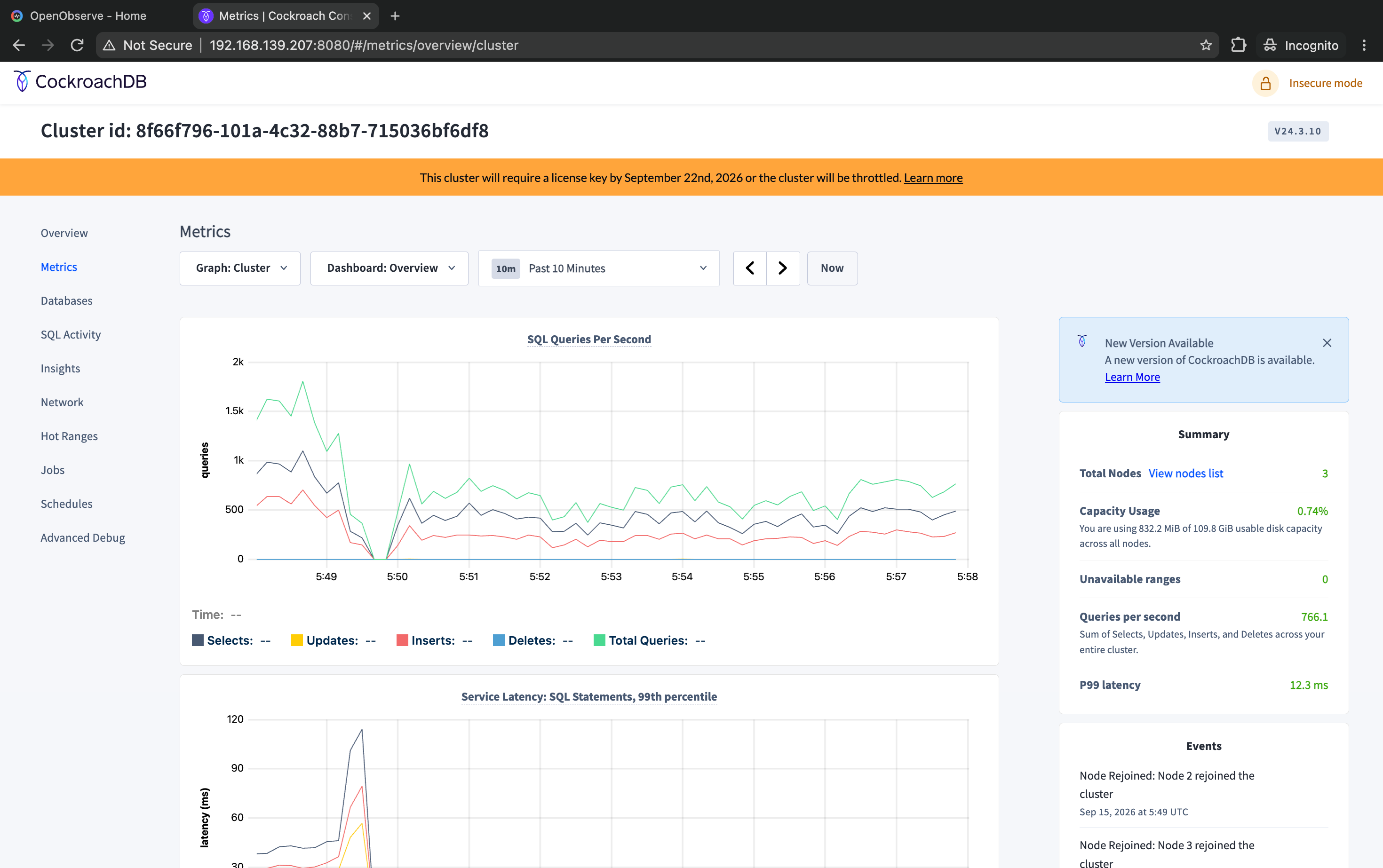Open Databases from the sidebar

coord(67,301)
